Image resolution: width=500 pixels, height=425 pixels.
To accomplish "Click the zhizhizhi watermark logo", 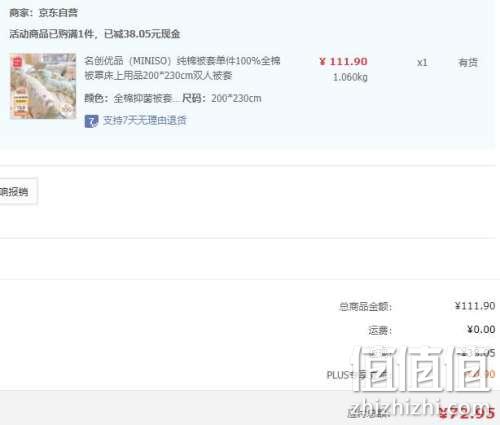I will 422,380.
